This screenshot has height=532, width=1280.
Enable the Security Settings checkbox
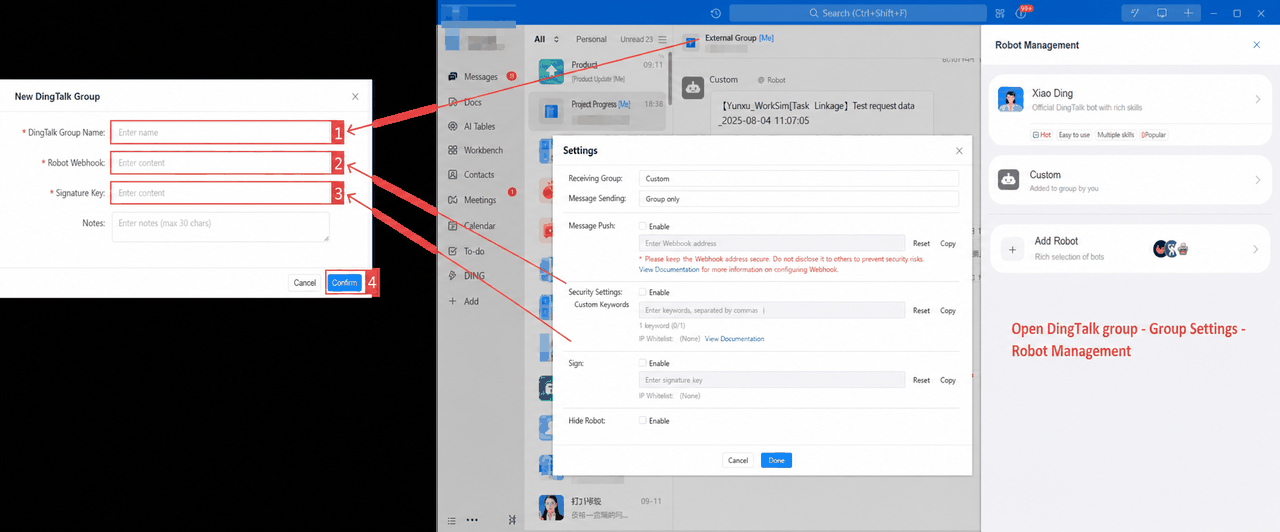coord(643,292)
